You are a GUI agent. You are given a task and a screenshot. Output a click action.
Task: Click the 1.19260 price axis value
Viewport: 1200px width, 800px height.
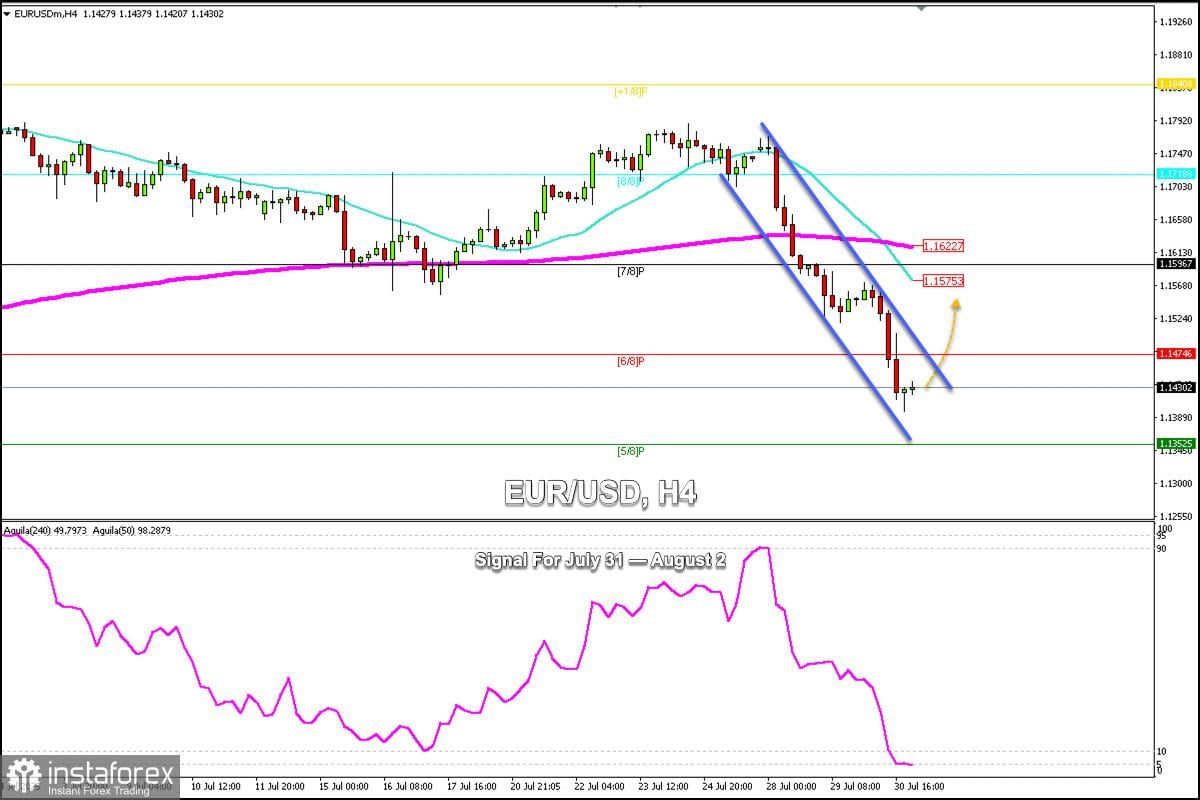(x=1176, y=21)
